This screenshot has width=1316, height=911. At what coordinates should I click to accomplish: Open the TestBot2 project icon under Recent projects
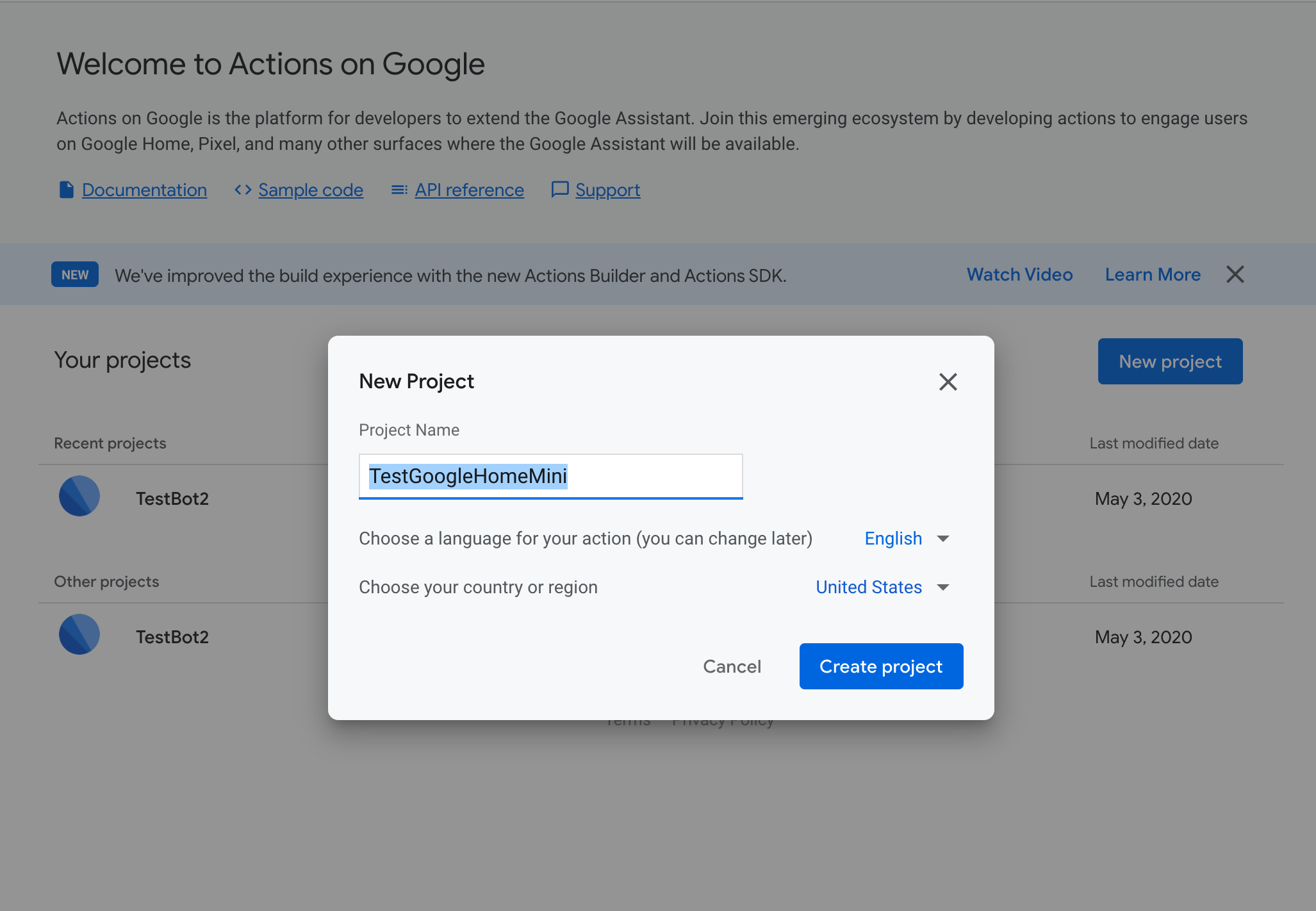(x=79, y=496)
